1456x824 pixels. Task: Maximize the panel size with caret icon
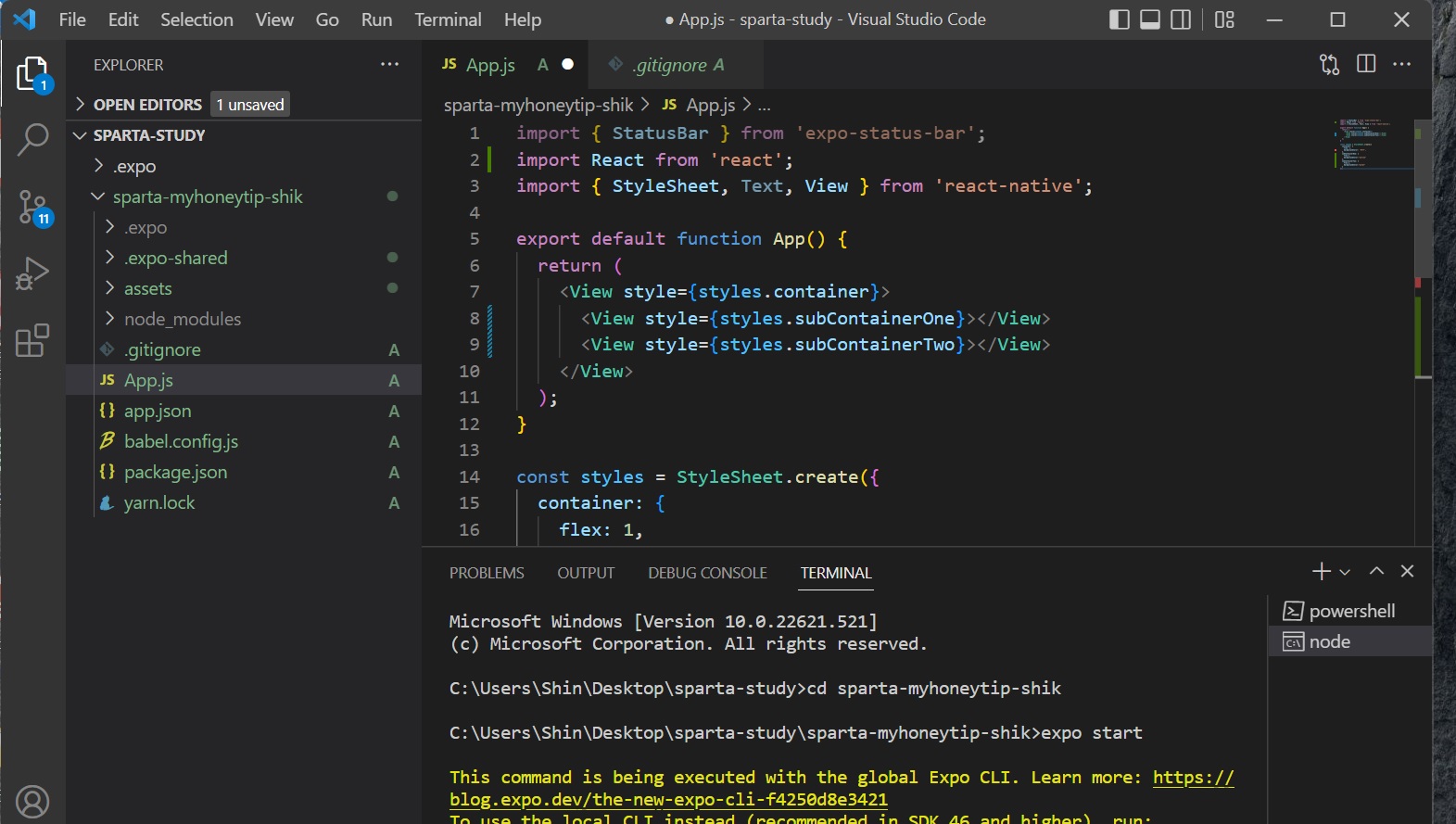tap(1376, 571)
